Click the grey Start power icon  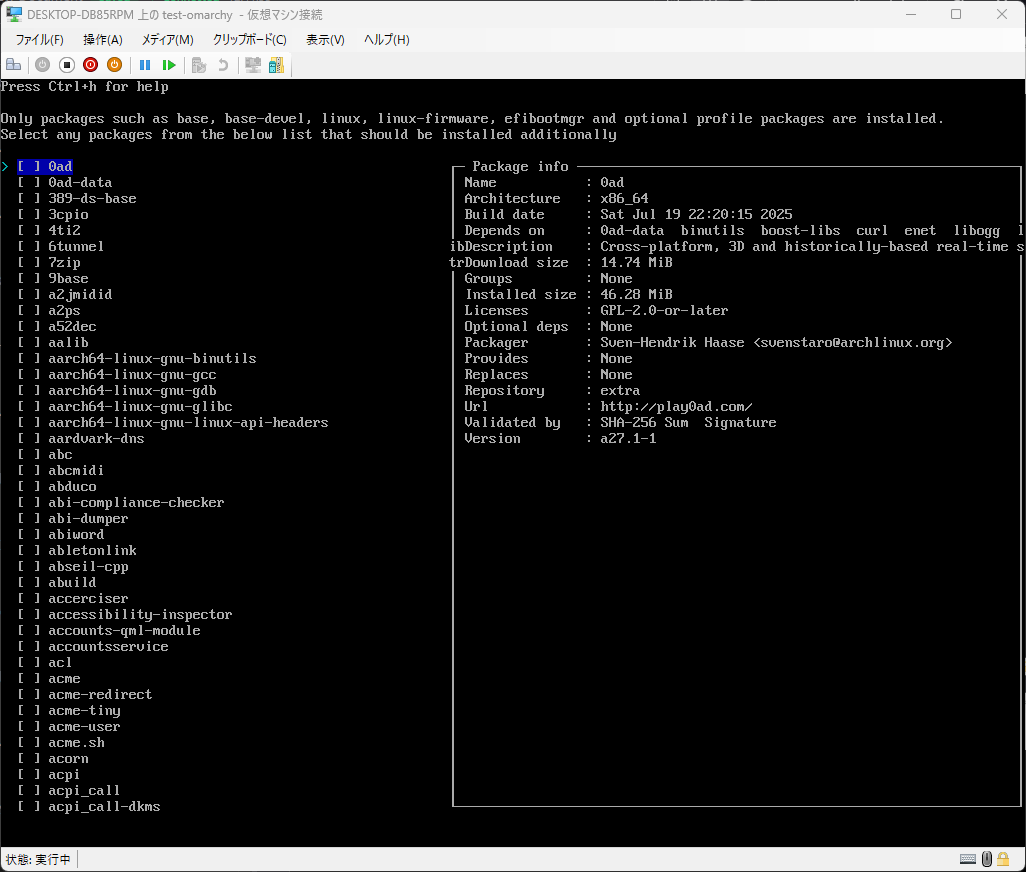(x=43, y=65)
